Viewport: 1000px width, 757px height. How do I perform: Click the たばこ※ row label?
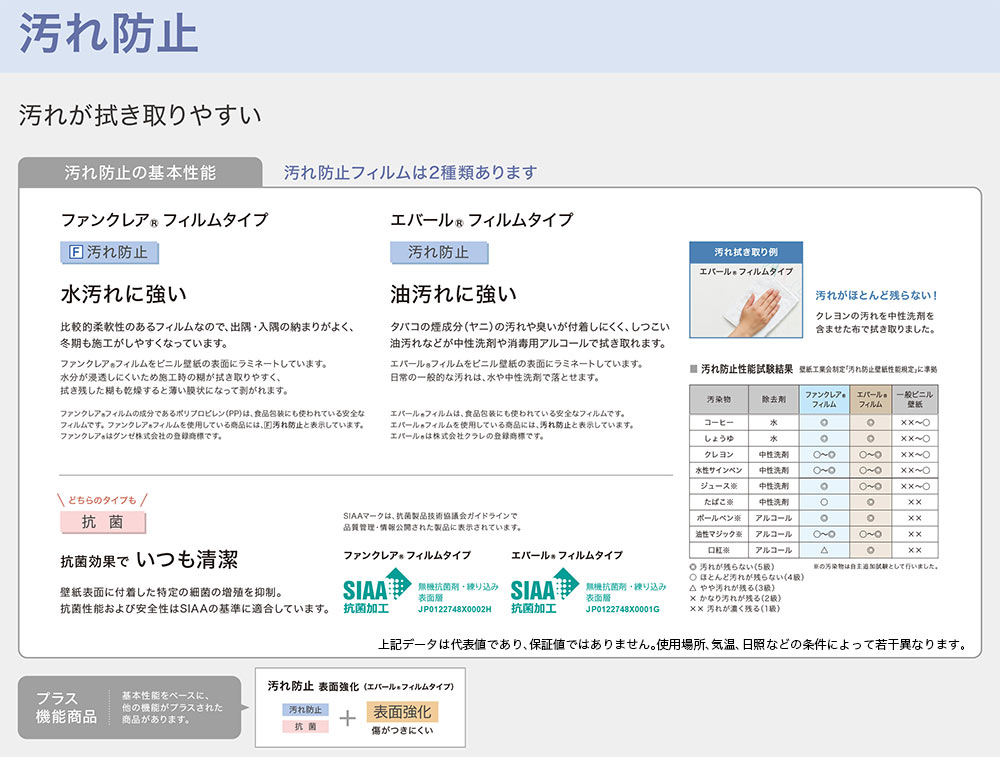(719, 502)
